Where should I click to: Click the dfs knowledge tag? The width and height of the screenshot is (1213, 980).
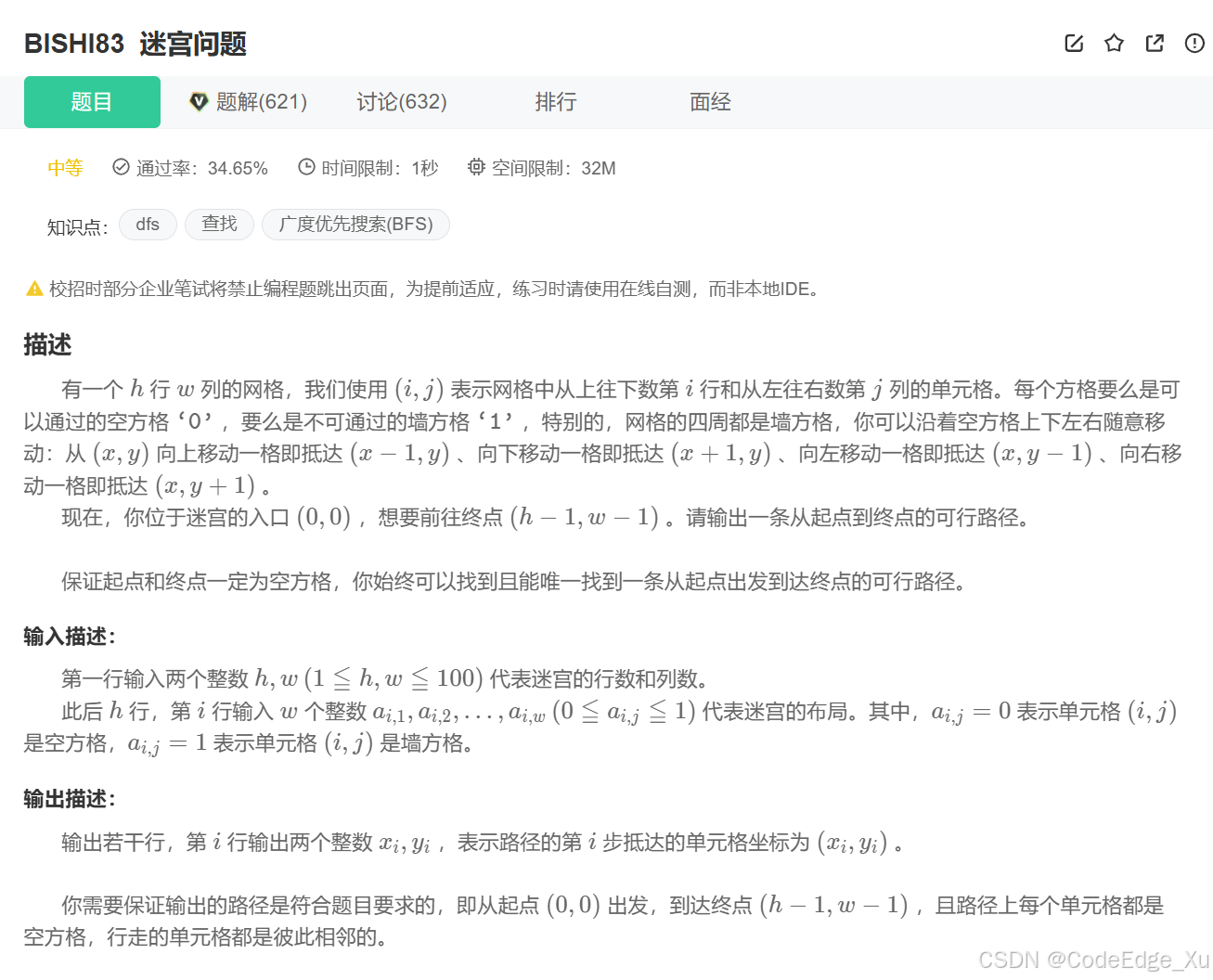click(x=148, y=225)
